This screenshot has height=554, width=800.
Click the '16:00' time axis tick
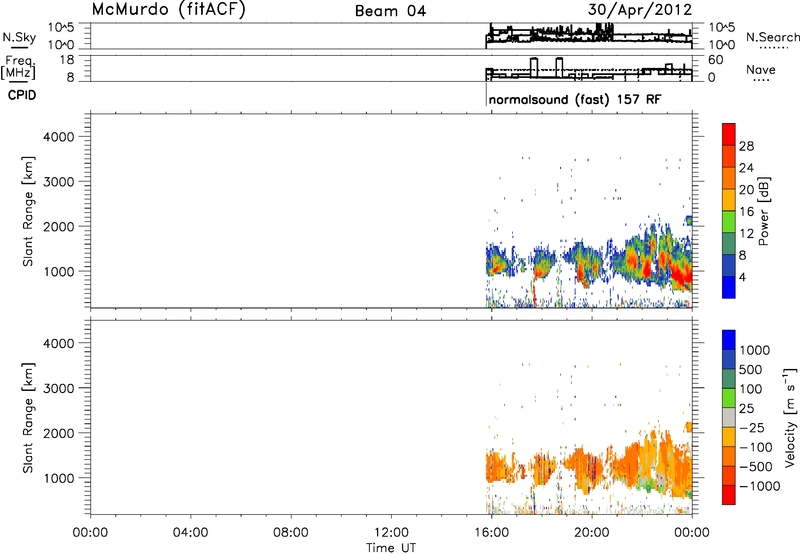point(491,533)
